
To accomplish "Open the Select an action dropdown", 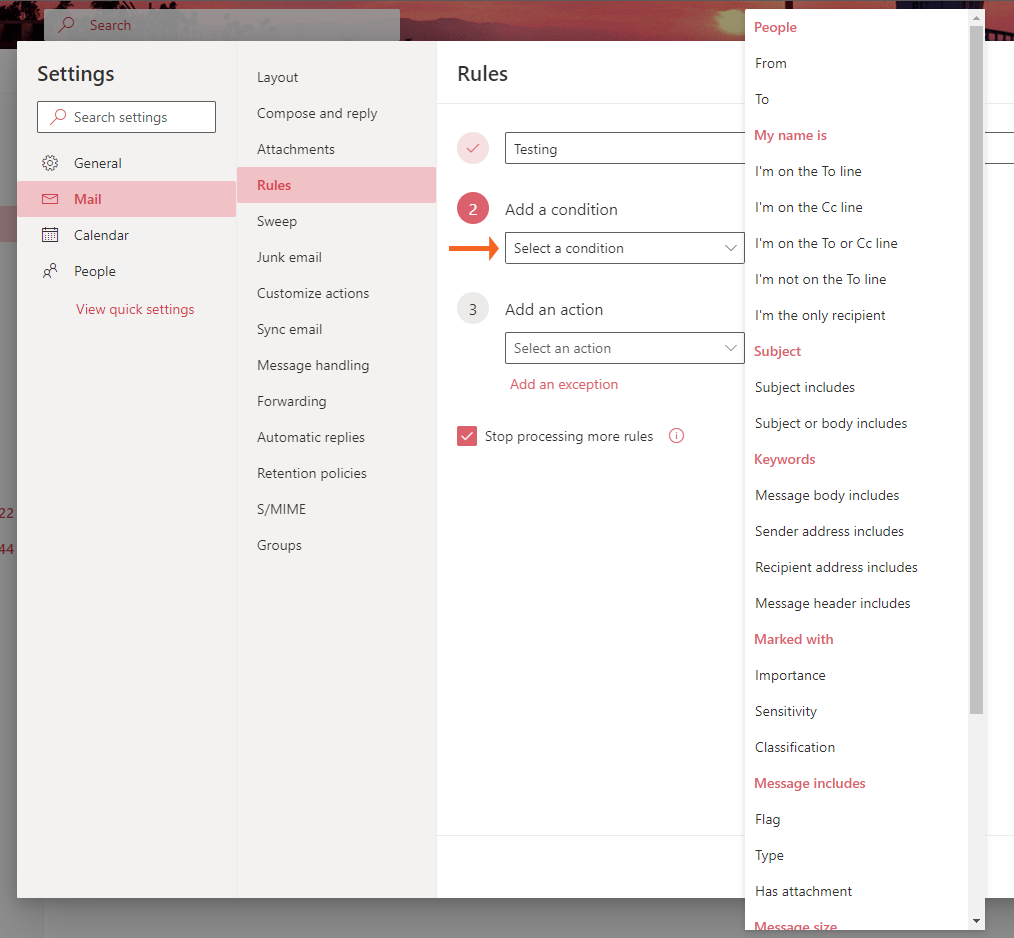I will pyautogui.click(x=624, y=348).
